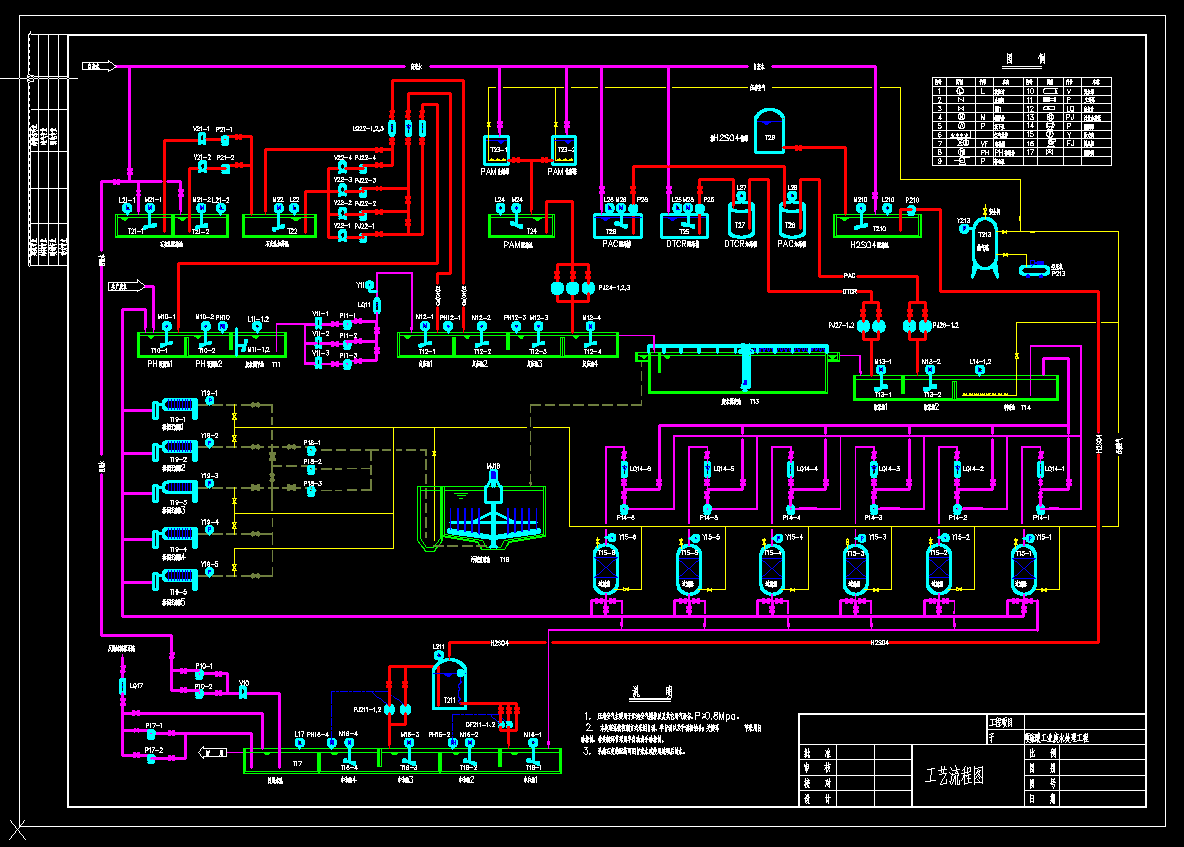Select the M14-1 mixer symbol

(x=532, y=750)
